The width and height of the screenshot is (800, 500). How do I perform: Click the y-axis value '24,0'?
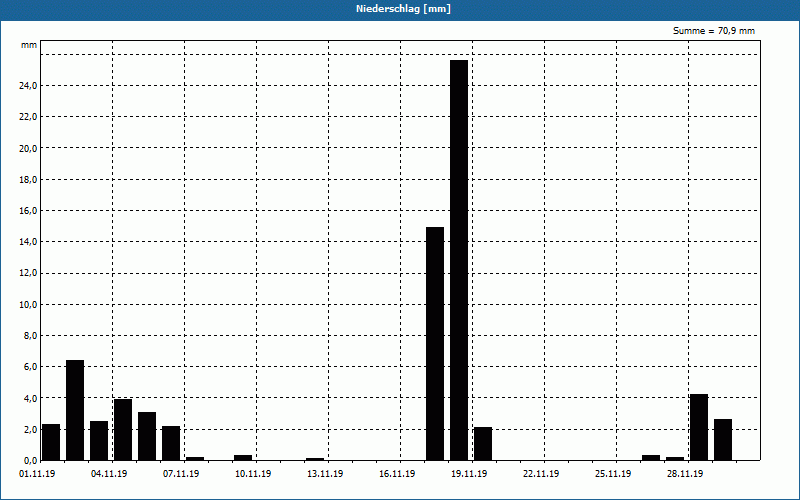(28, 86)
